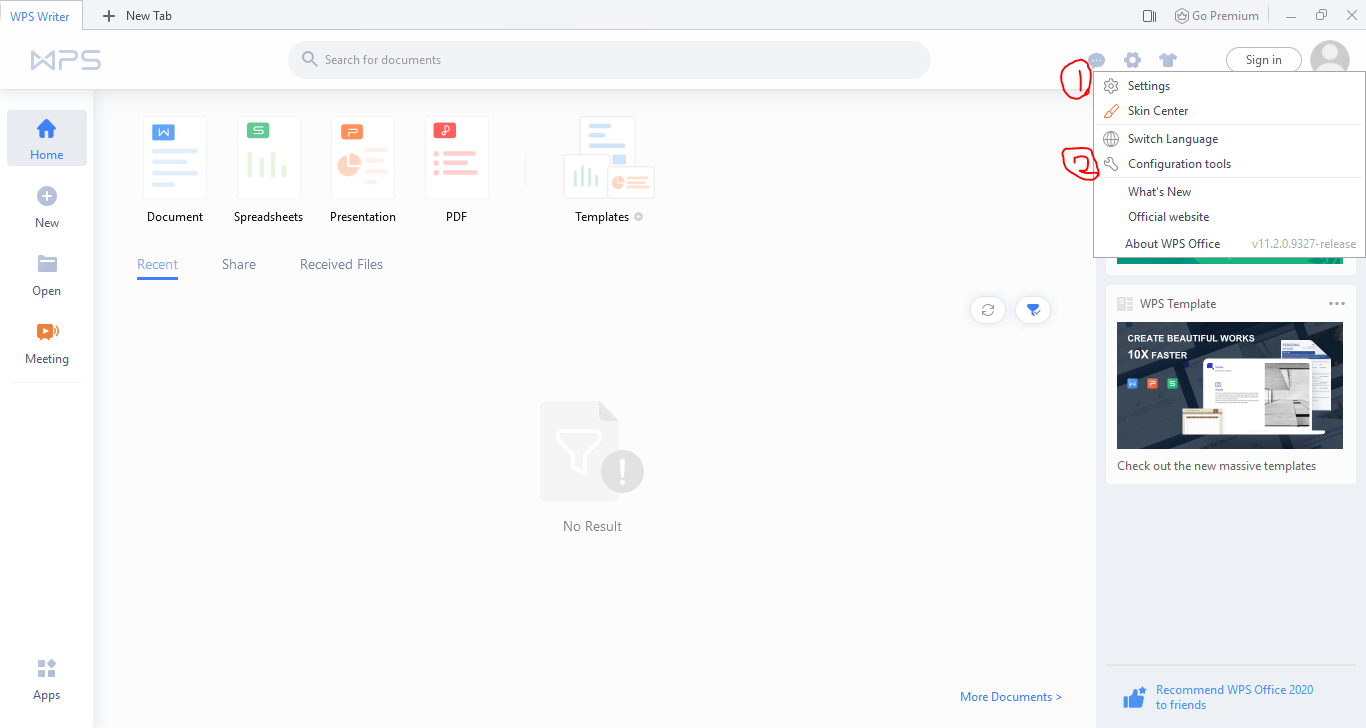The height and width of the screenshot is (728, 1366).
Task: Launch the Meeting sidebar item
Action: pyautogui.click(x=47, y=342)
